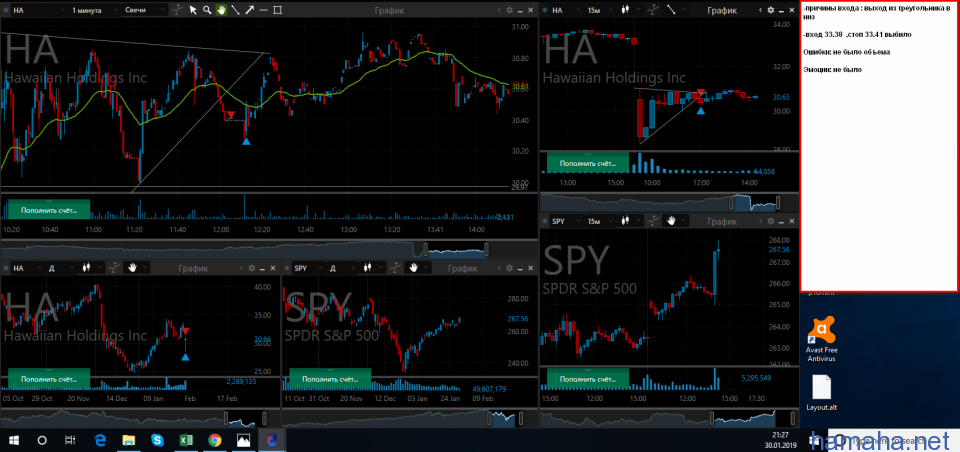This screenshot has width=960, height=452.
Task: Open settings gear of HA 15m chart
Action: [770, 10]
